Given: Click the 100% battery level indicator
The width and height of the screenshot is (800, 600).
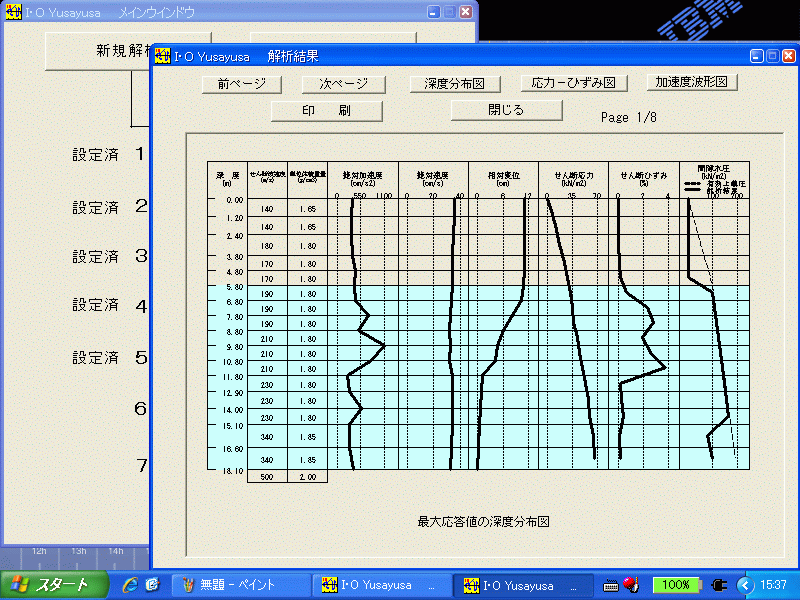Looking at the screenshot, I should [677, 585].
